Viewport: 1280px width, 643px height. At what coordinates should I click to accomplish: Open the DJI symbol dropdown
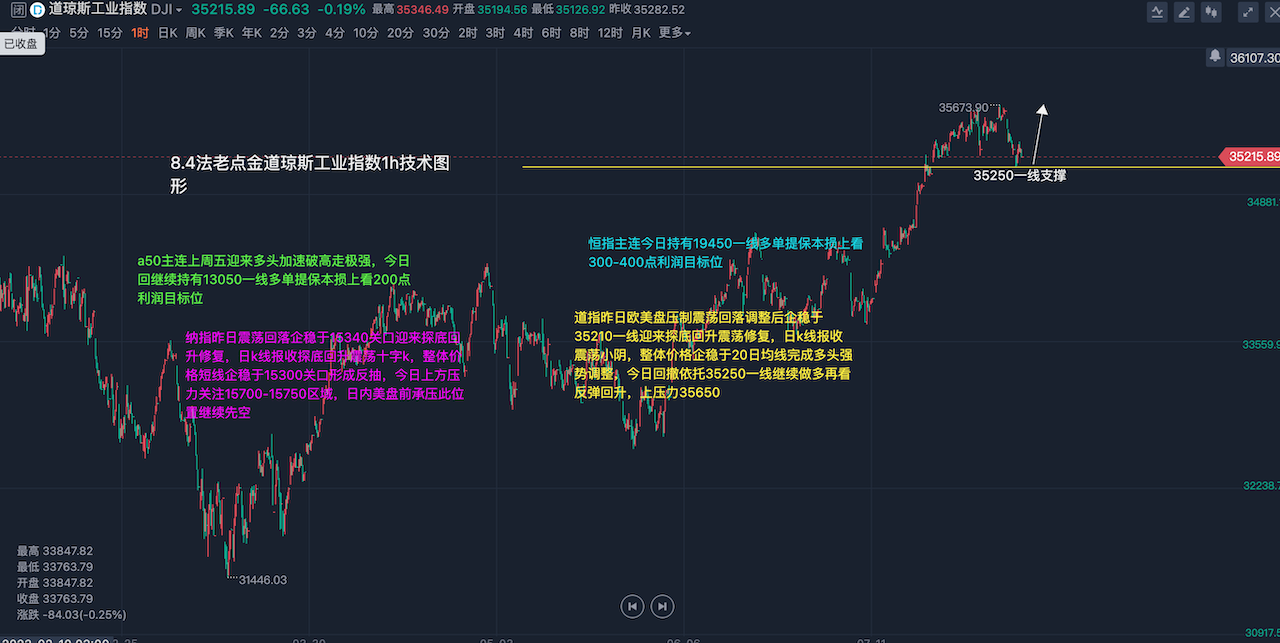[165, 10]
